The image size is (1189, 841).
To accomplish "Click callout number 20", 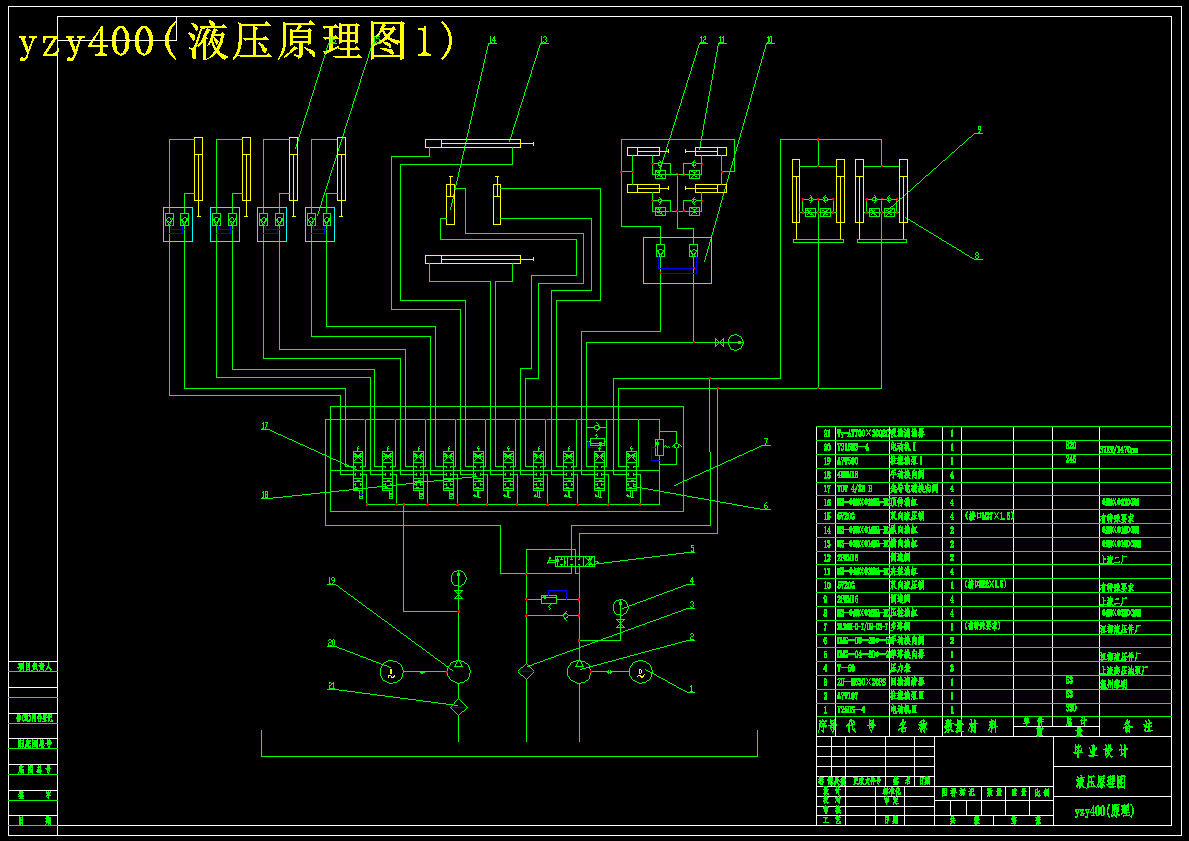I will pyautogui.click(x=331, y=642).
